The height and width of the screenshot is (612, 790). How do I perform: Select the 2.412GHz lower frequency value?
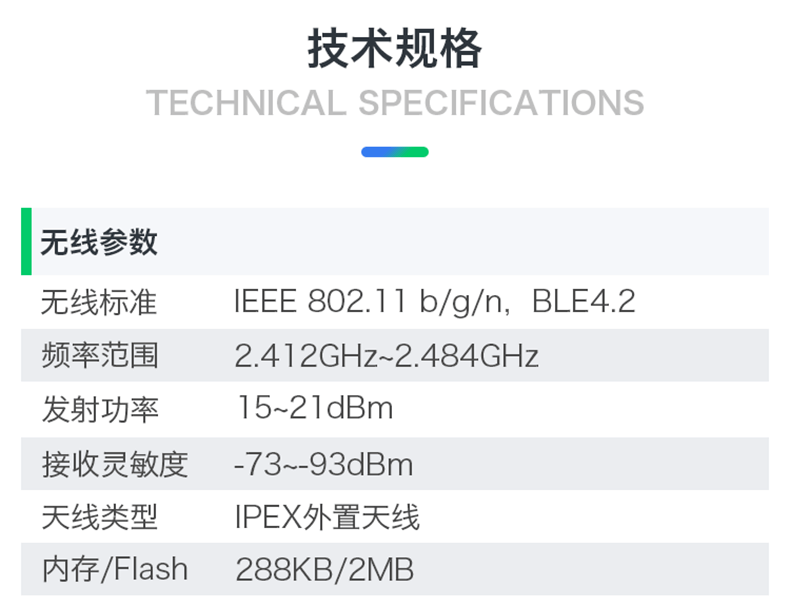[303, 356]
